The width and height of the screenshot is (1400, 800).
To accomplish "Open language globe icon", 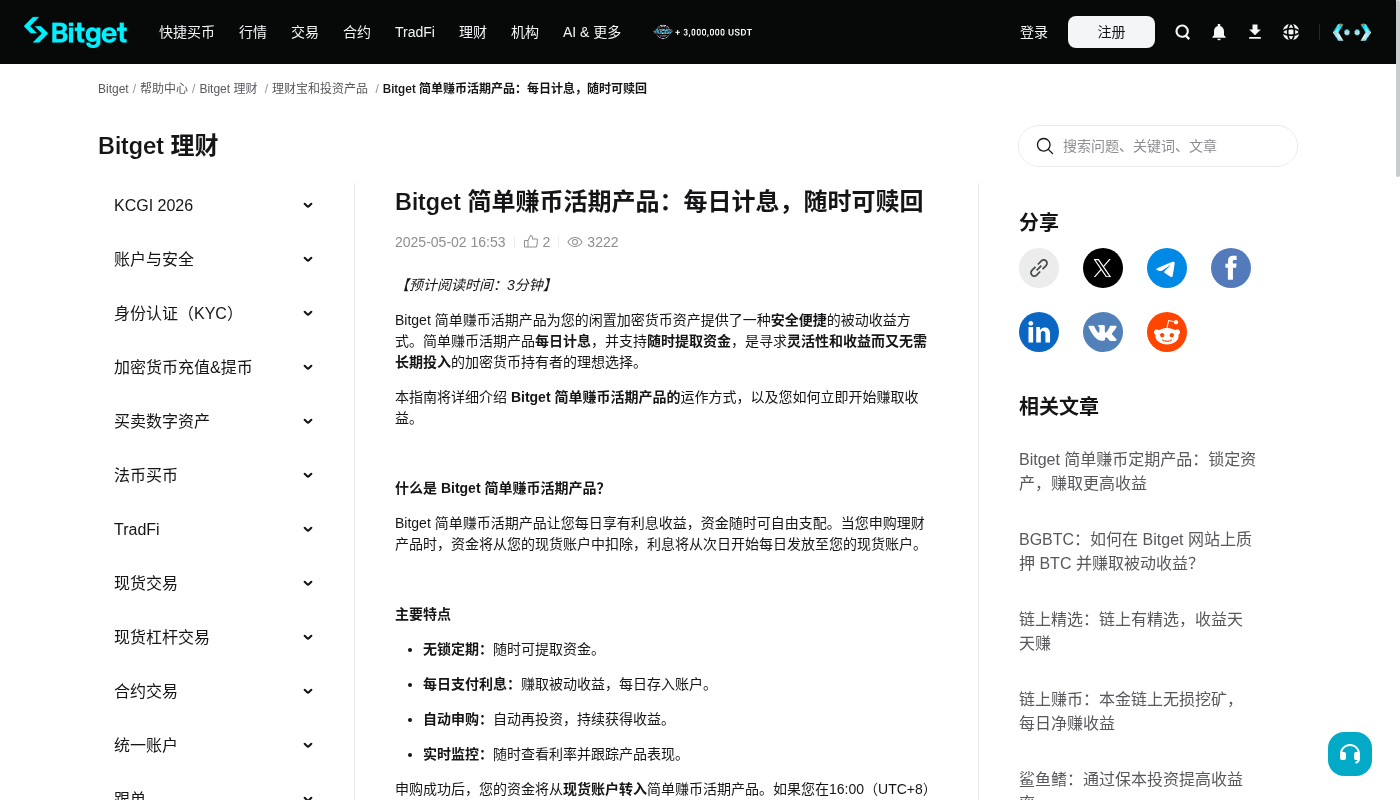I will pos(1291,32).
